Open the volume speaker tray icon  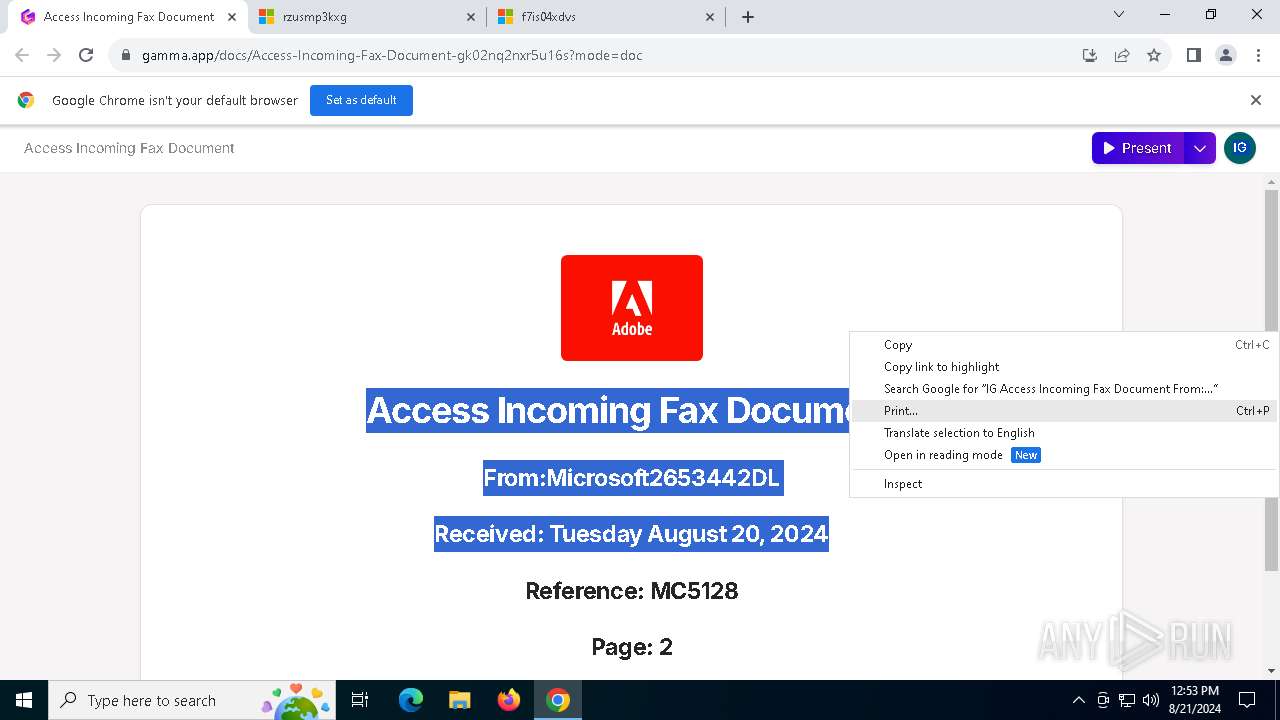1151,700
